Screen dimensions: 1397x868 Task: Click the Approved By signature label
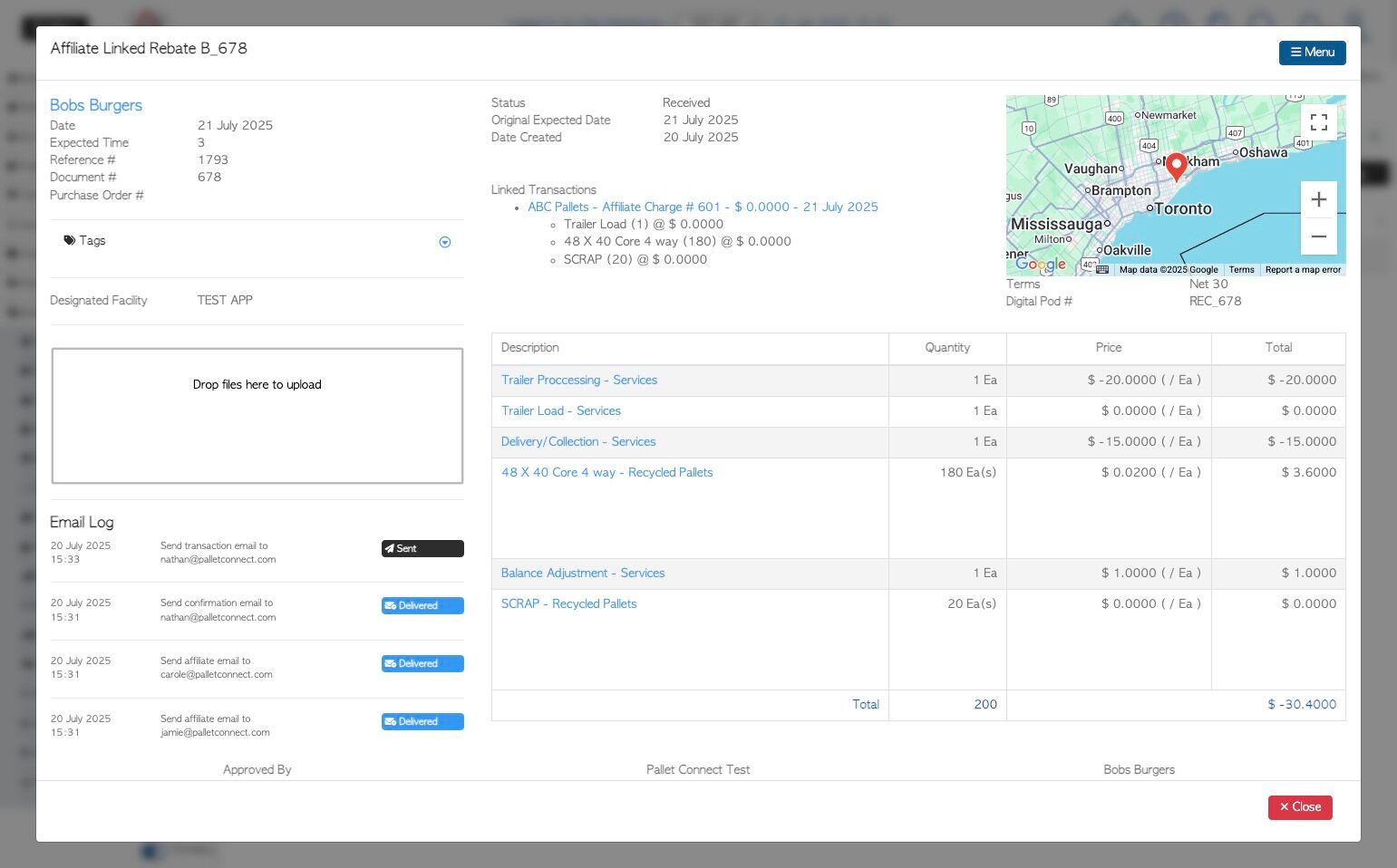(x=257, y=769)
